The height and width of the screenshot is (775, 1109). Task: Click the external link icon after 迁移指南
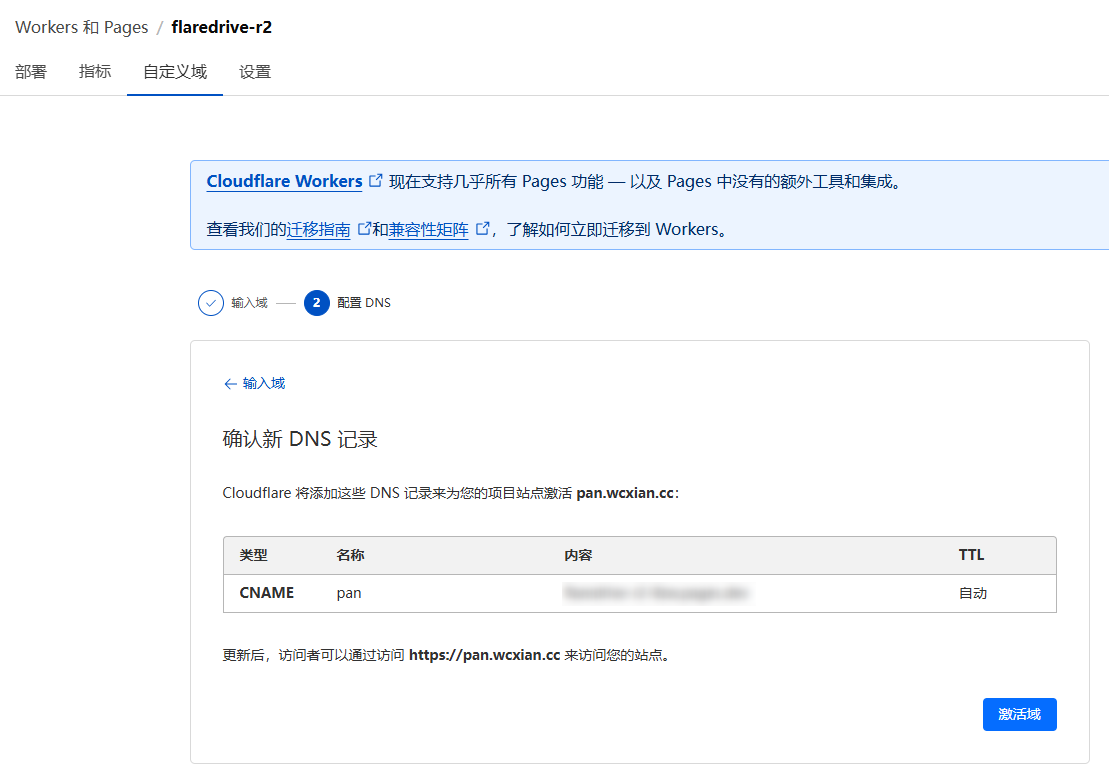click(364, 229)
